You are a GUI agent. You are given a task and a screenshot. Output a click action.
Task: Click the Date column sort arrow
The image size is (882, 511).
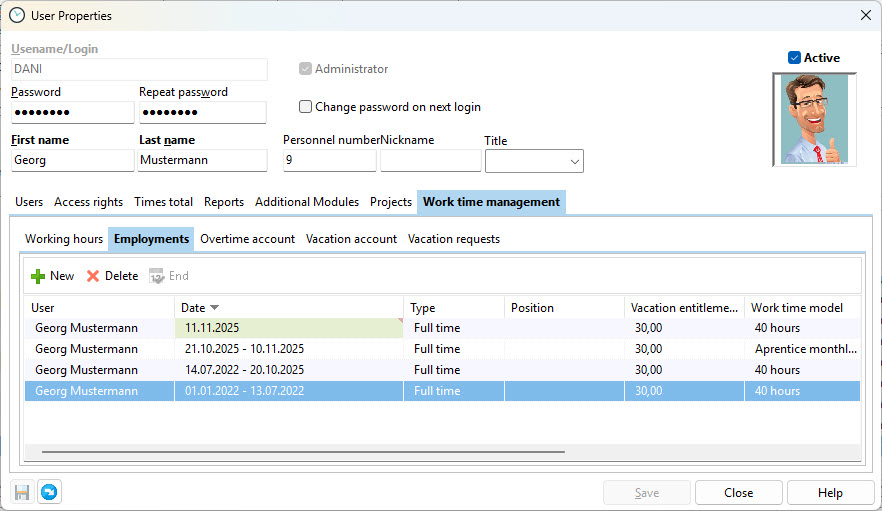(214, 308)
